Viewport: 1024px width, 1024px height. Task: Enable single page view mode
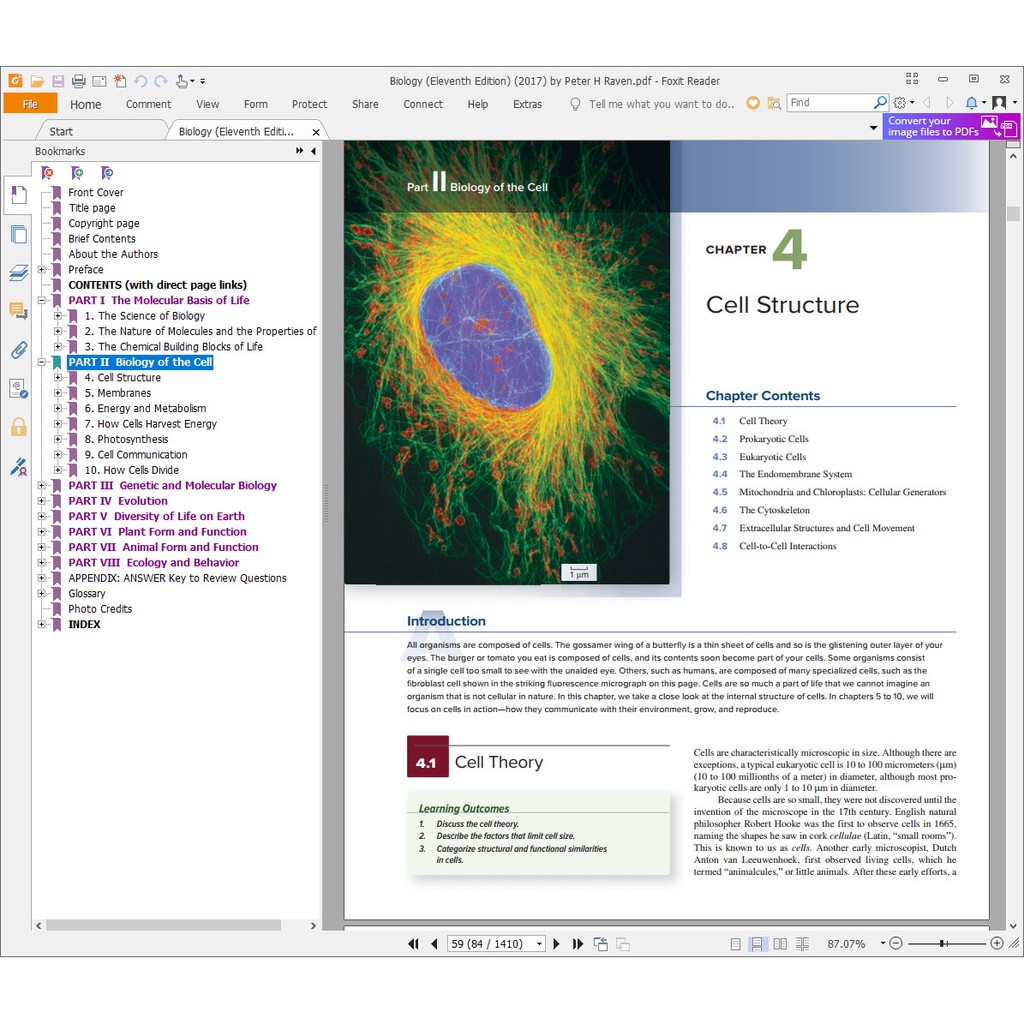[x=736, y=943]
